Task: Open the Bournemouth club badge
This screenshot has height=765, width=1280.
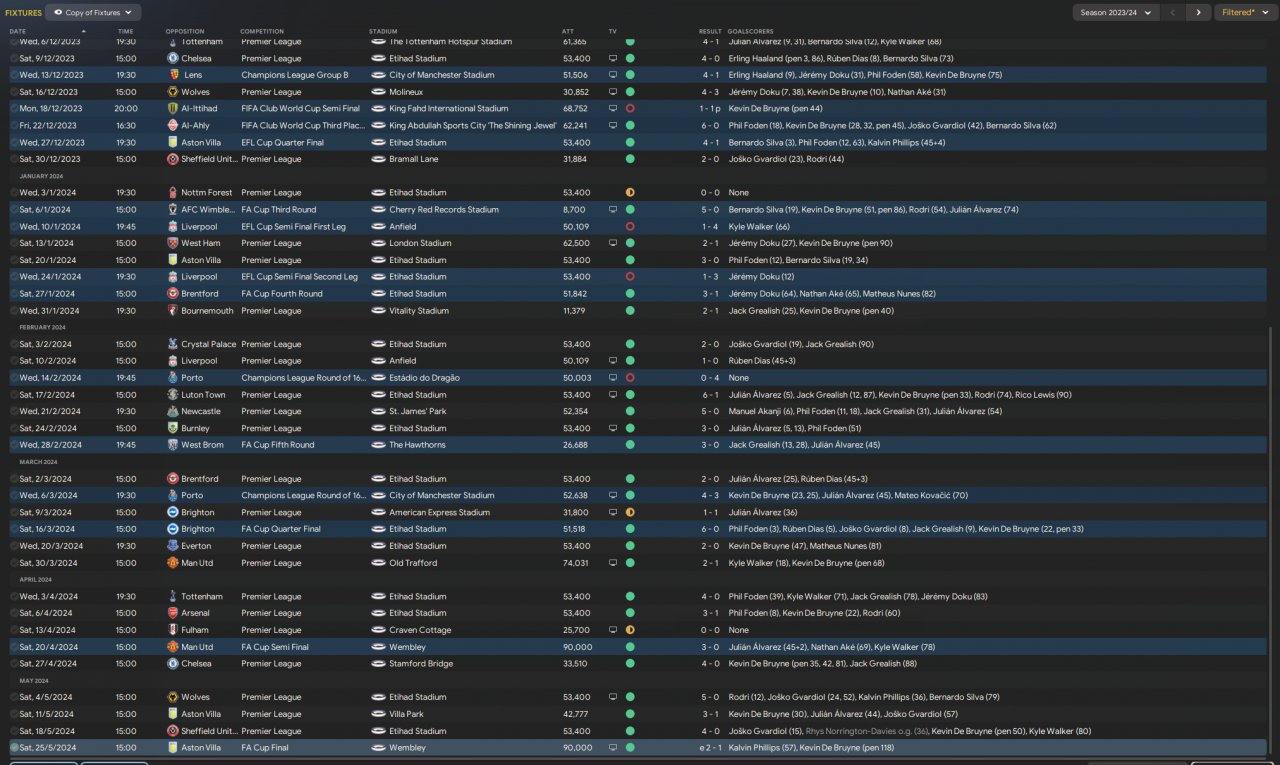Action: coord(173,311)
